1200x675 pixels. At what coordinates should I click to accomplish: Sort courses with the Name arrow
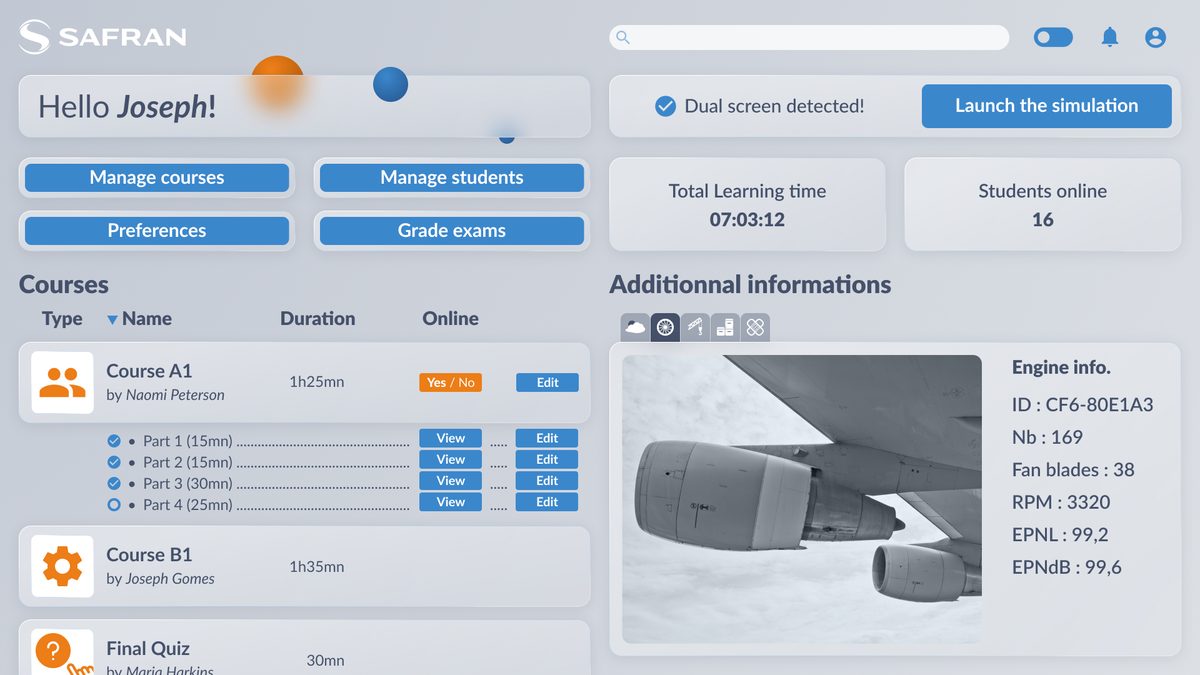(112, 320)
